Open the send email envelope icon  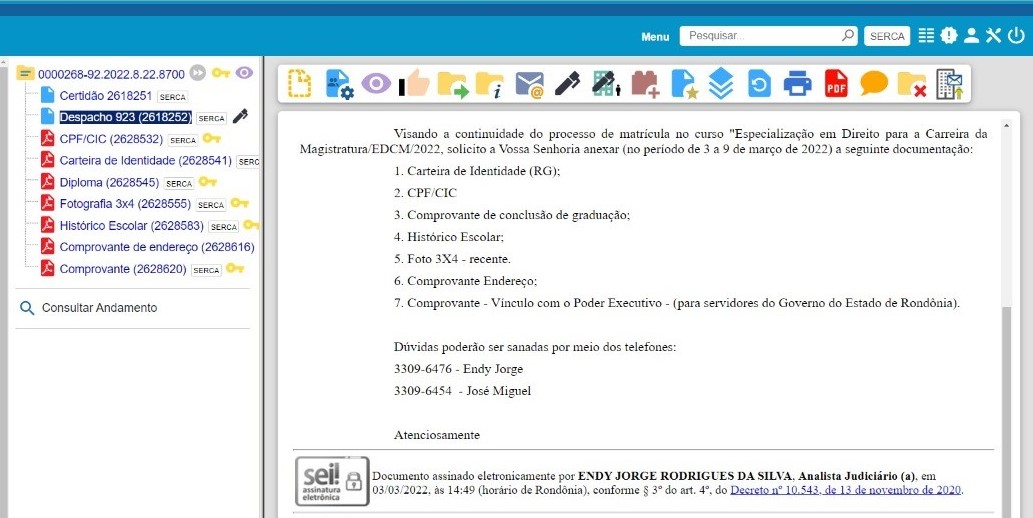529,84
